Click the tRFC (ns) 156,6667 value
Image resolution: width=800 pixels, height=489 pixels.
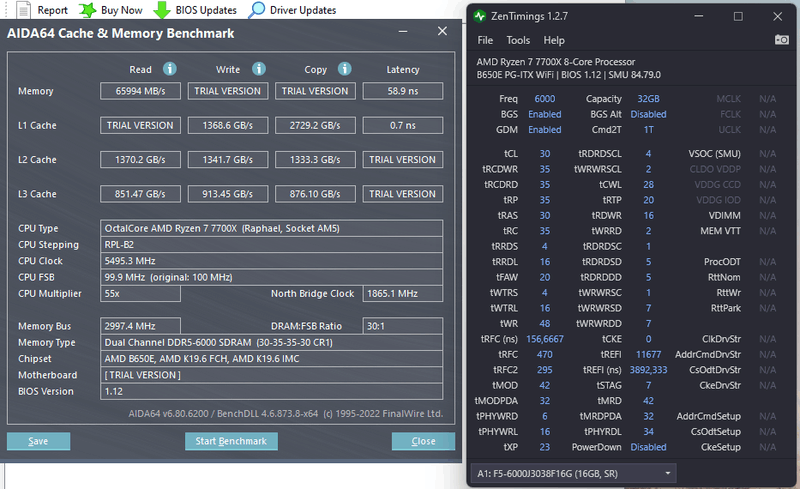[x=544, y=339]
